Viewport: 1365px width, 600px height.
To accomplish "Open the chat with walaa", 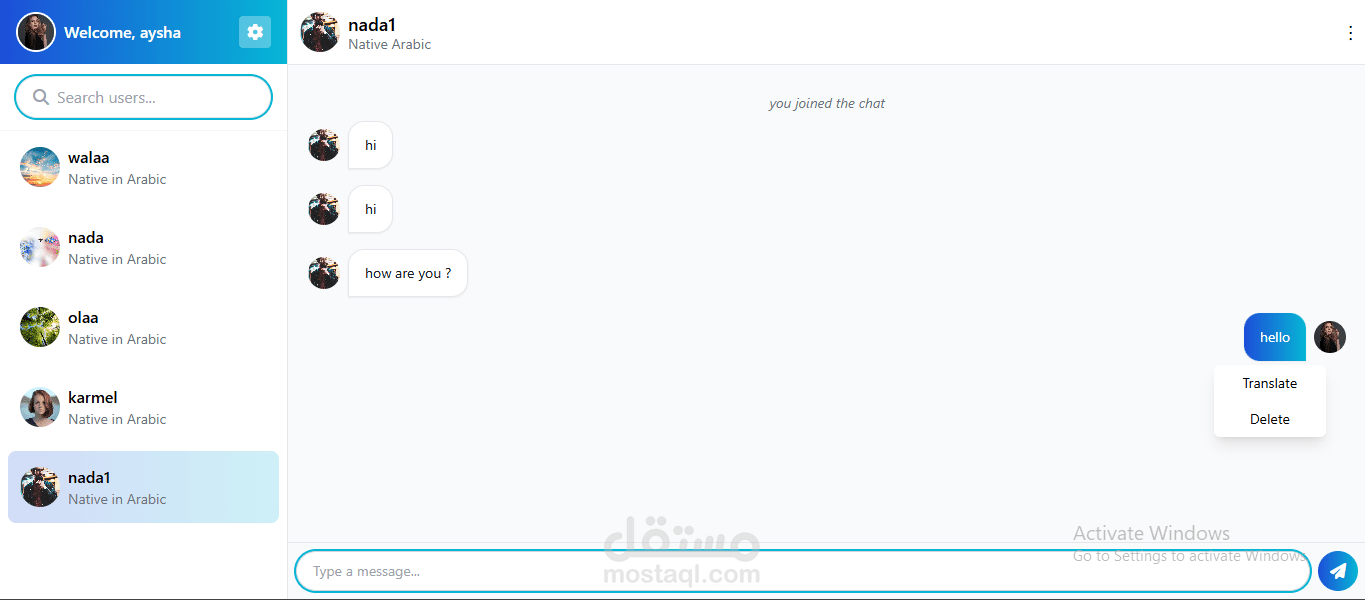I will click(143, 167).
